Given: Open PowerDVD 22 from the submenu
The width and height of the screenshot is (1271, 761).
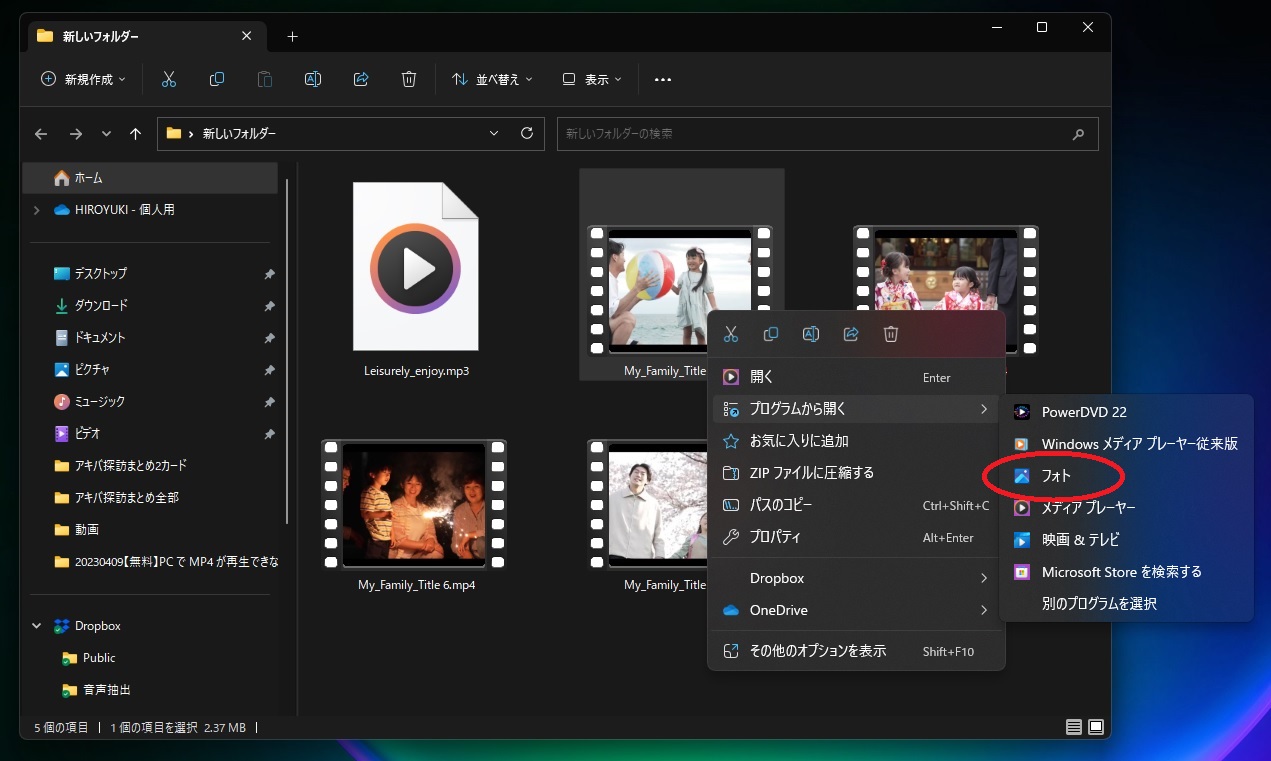Looking at the screenshot, I should (x=1084, y=412).
